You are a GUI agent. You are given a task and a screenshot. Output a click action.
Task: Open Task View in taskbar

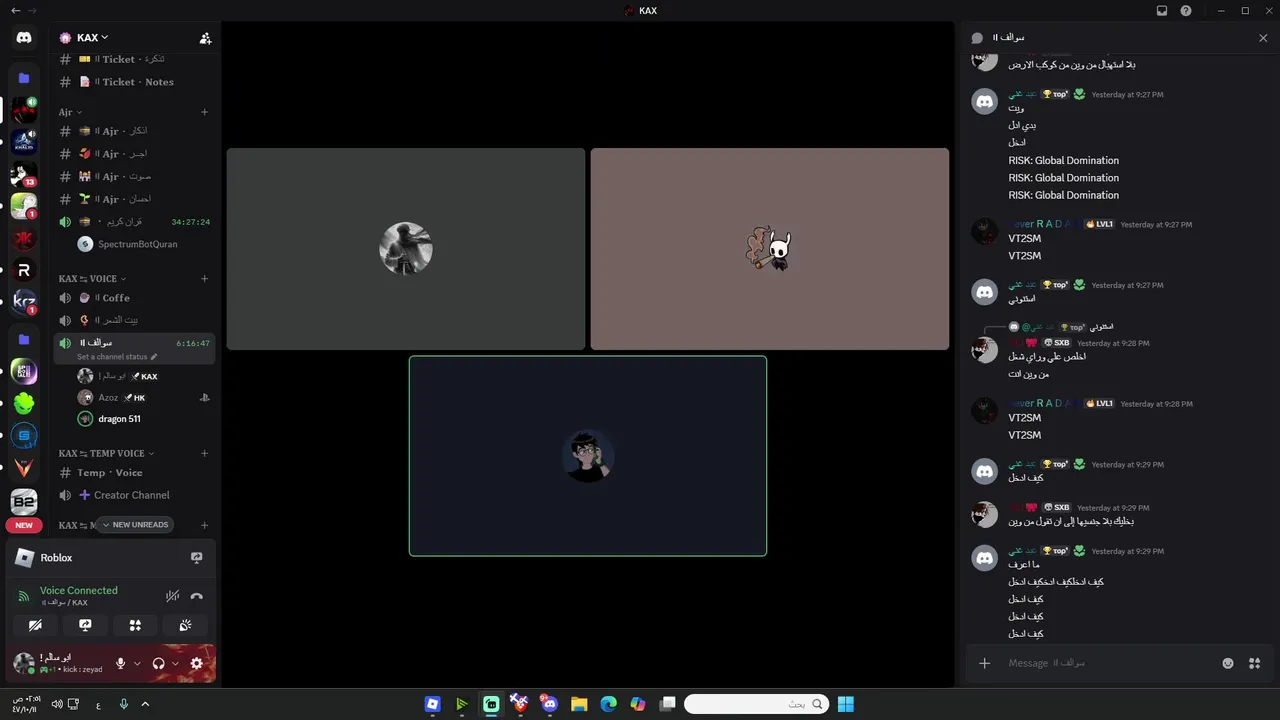pos(667,704)
